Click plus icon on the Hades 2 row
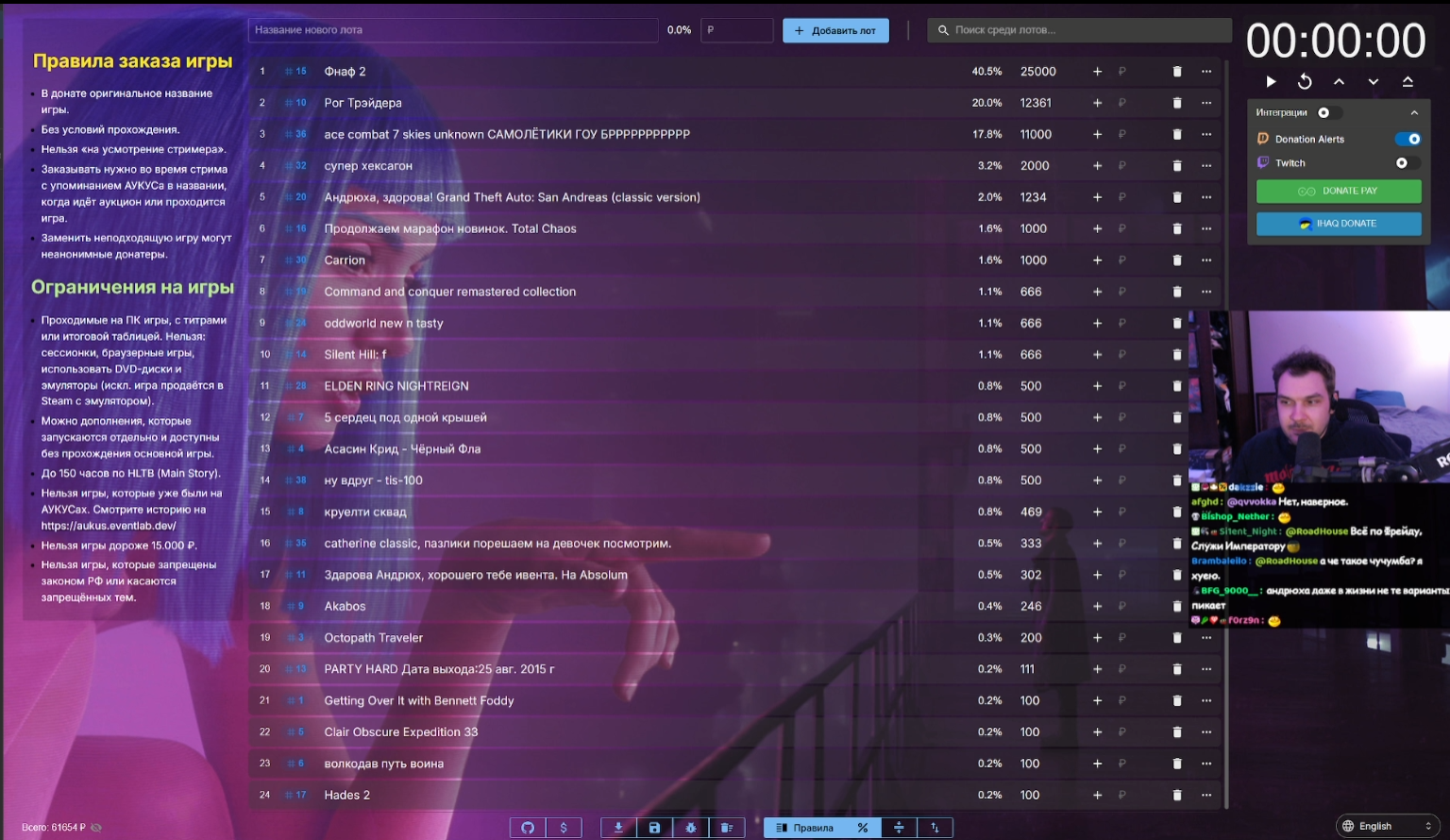Image resolution: width=1450 pixels, height=840 pixels. click(x=1097, y=796)
